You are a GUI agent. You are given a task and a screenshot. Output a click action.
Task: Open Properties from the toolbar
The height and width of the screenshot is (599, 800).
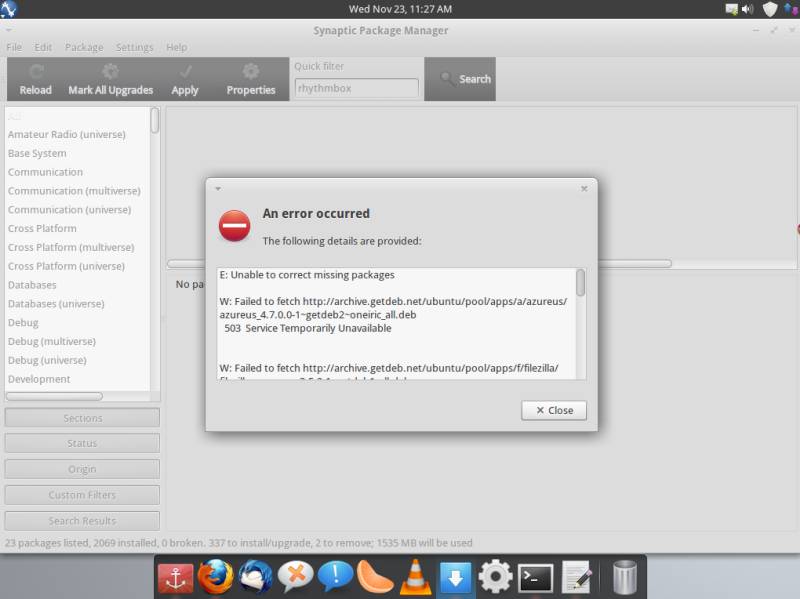251,80
